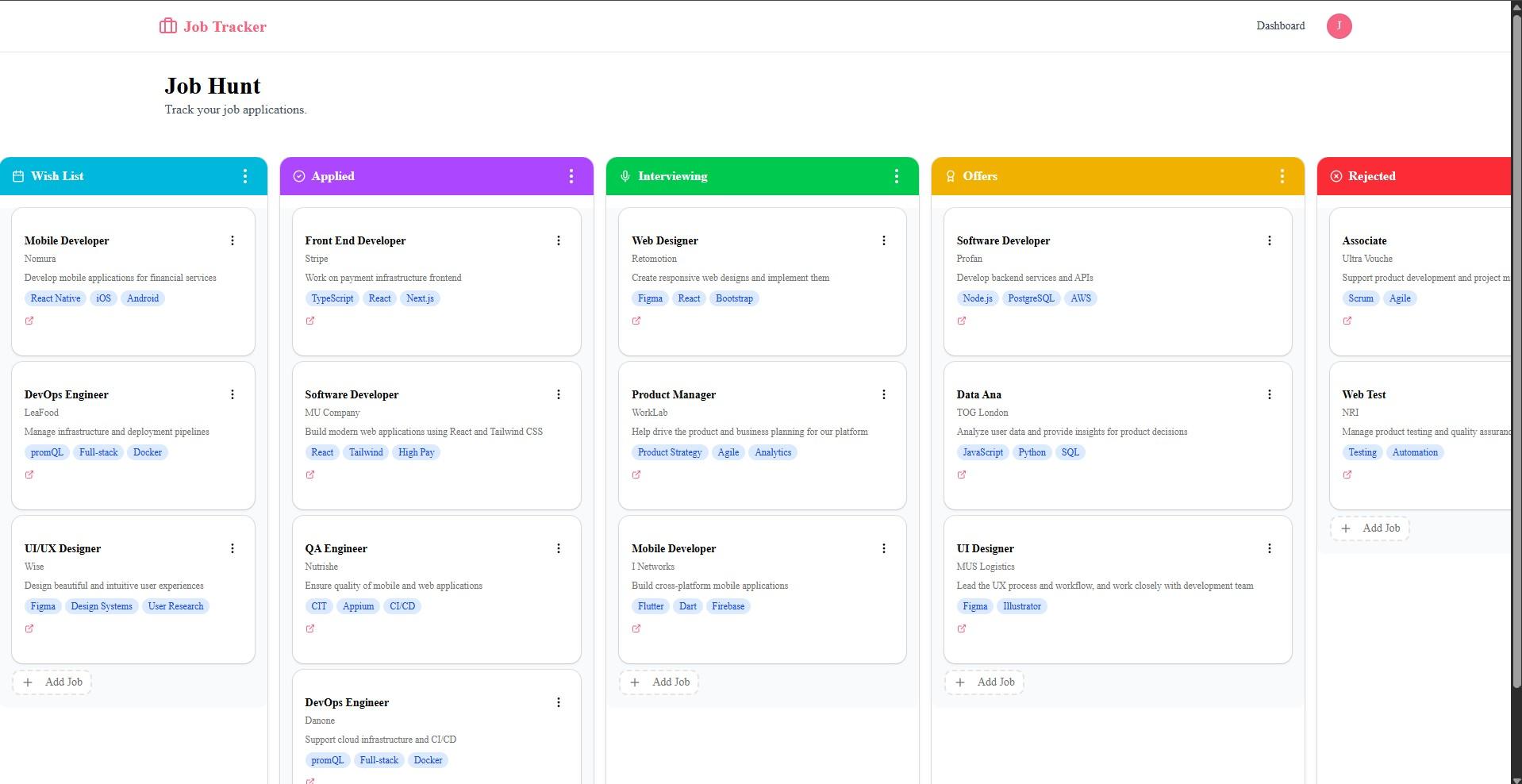The width and height of the screenshot is (1522, 784).
Task: Open external link on Nutrishe QA Engineer card
Action: 310,628
